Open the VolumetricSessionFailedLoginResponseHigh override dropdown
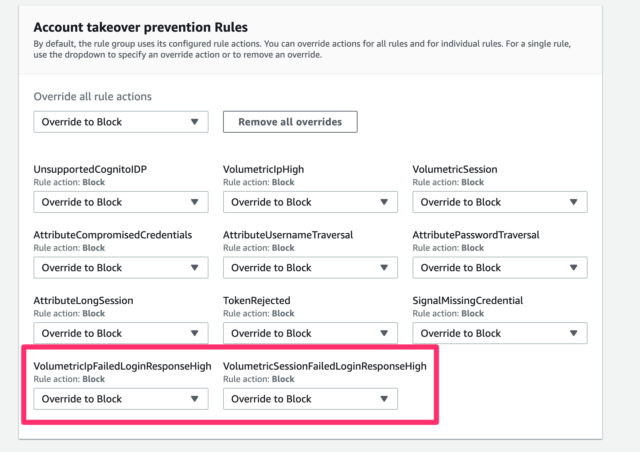 point(310,399)
